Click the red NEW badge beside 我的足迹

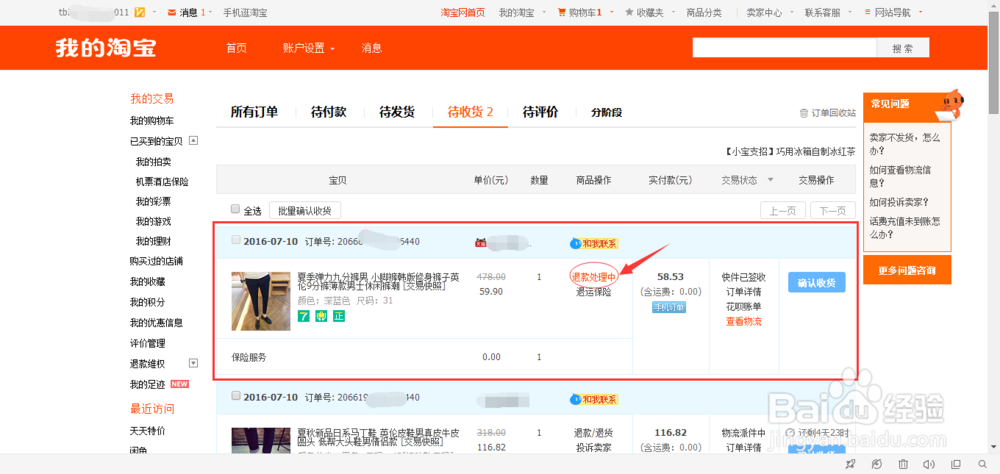(x=180, y=384)
